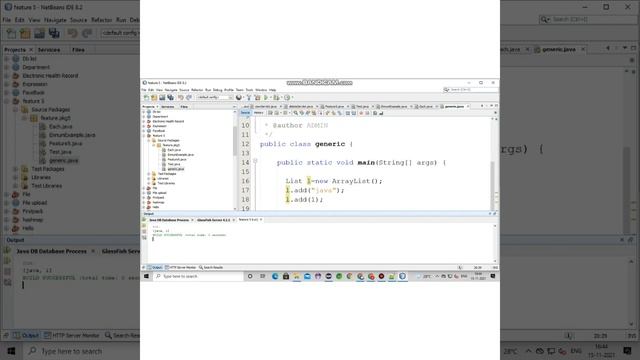This screenshot has width=640, height=360.
Task: Click re-run icon left of output console
Action: pyautogui.click(x=144, y=220)
